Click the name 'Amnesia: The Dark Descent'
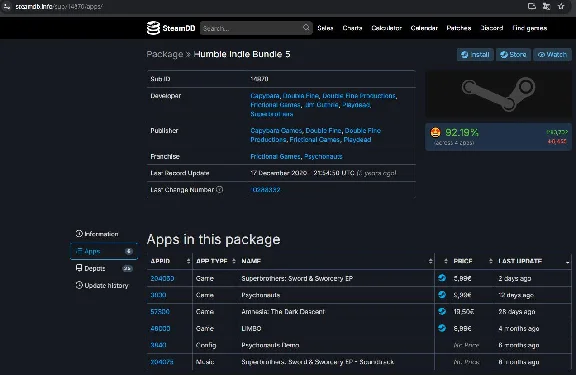The height and width of the screenshot is (375, 576). pyautogui.click(x=283, y=311)
